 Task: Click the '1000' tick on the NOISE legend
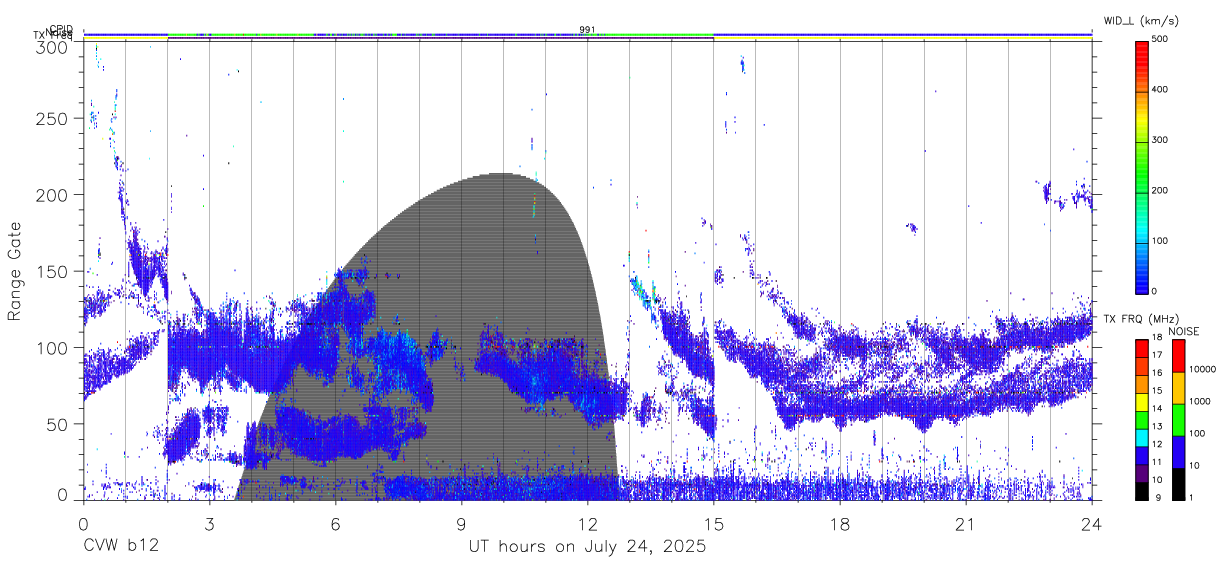(1200, 402)
